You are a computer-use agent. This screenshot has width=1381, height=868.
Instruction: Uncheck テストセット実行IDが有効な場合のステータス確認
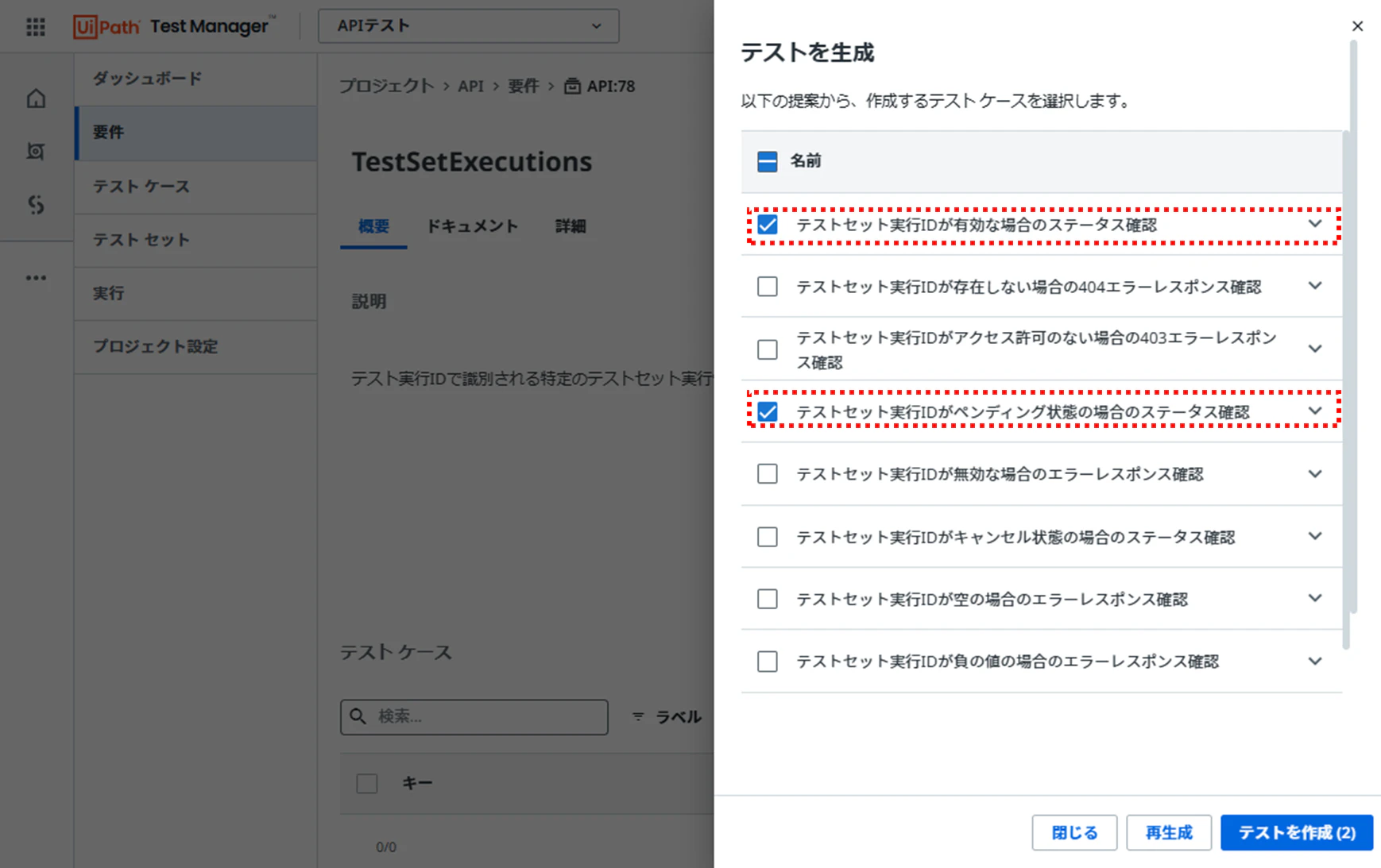(767, 225)
